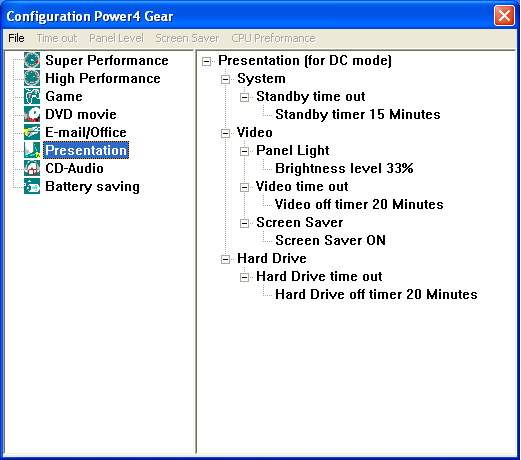Pick the Battery saving profile label

tap(92, 186)
